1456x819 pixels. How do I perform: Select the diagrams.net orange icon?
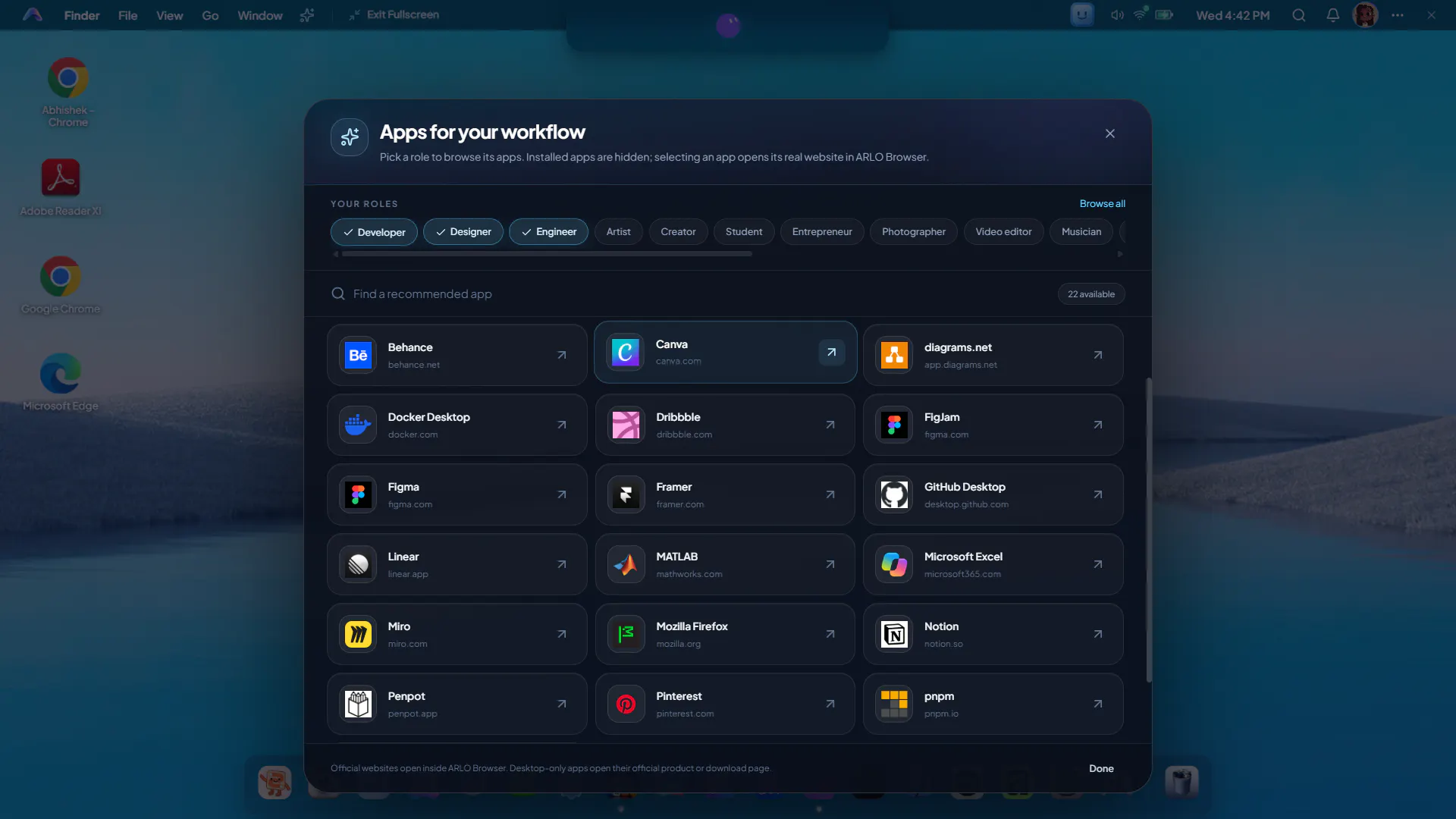click(x=894, y=355)
